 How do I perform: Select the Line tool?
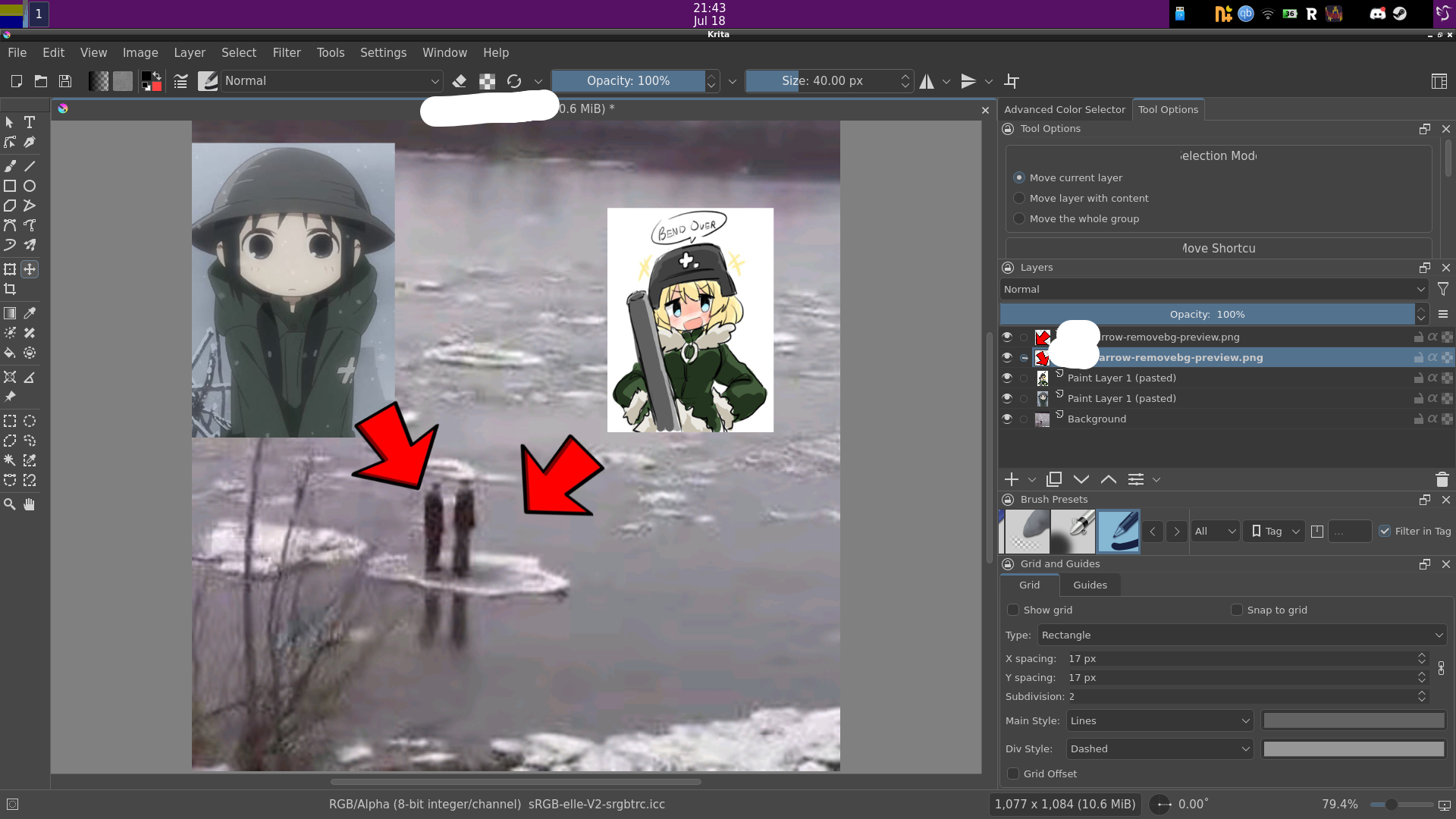click(x=30, y=166)
